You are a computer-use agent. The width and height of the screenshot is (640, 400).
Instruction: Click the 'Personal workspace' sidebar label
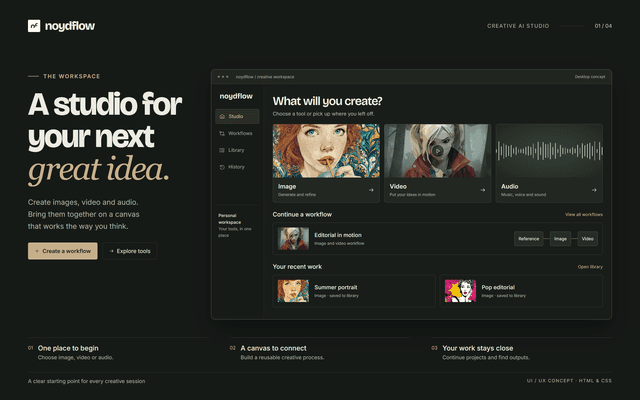229,219
